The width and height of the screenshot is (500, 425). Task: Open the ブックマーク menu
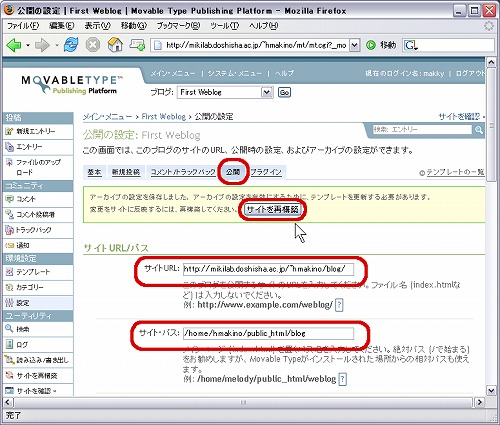[x=178, y=26]
